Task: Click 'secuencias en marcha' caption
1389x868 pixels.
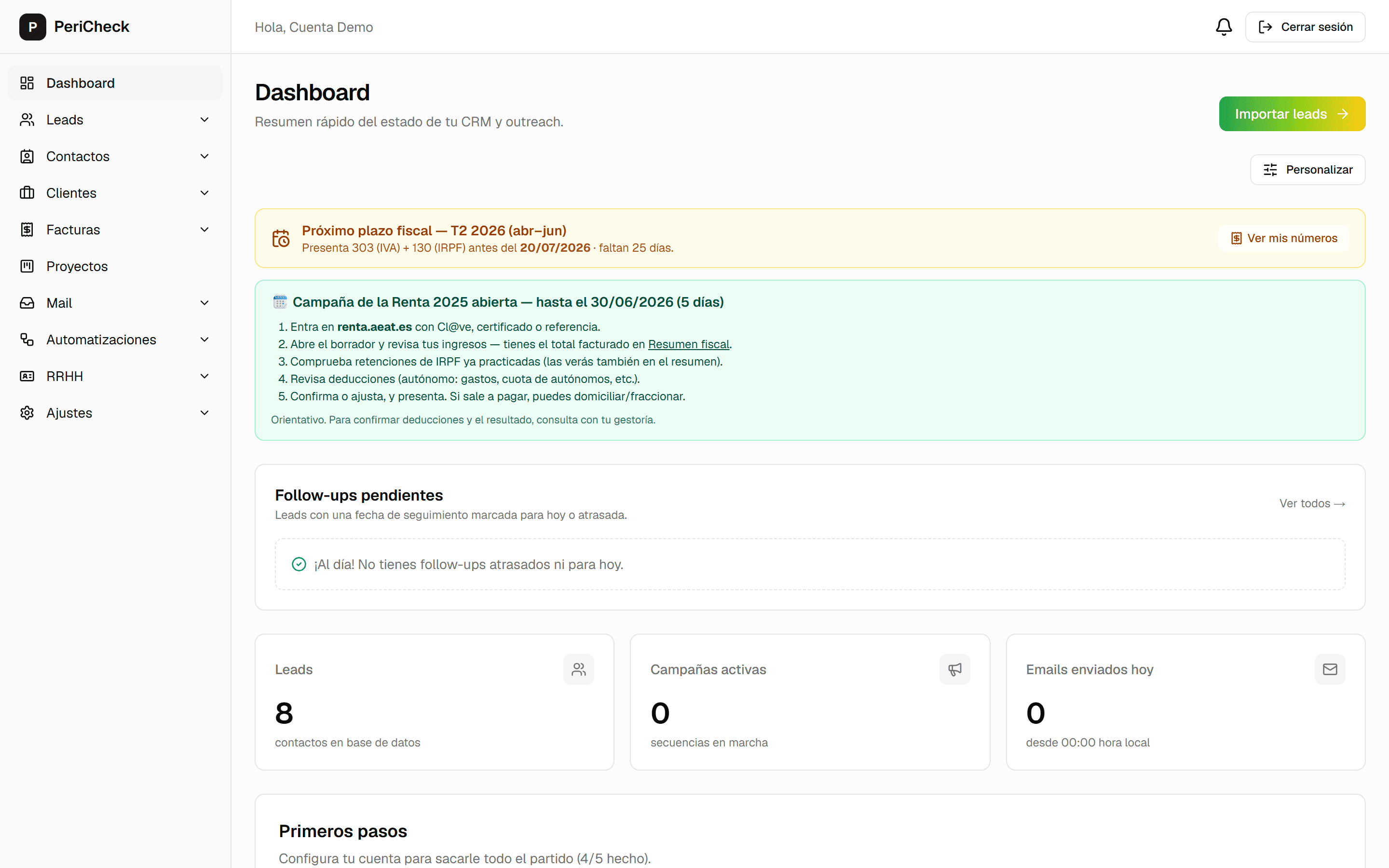Action: pos(709,743)
